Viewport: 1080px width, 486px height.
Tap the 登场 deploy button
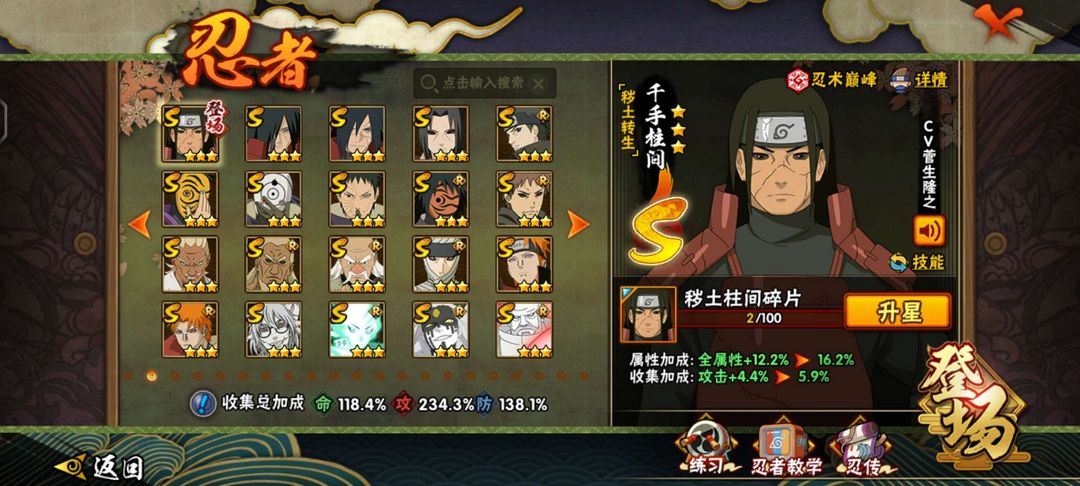(x=973, y=405)
